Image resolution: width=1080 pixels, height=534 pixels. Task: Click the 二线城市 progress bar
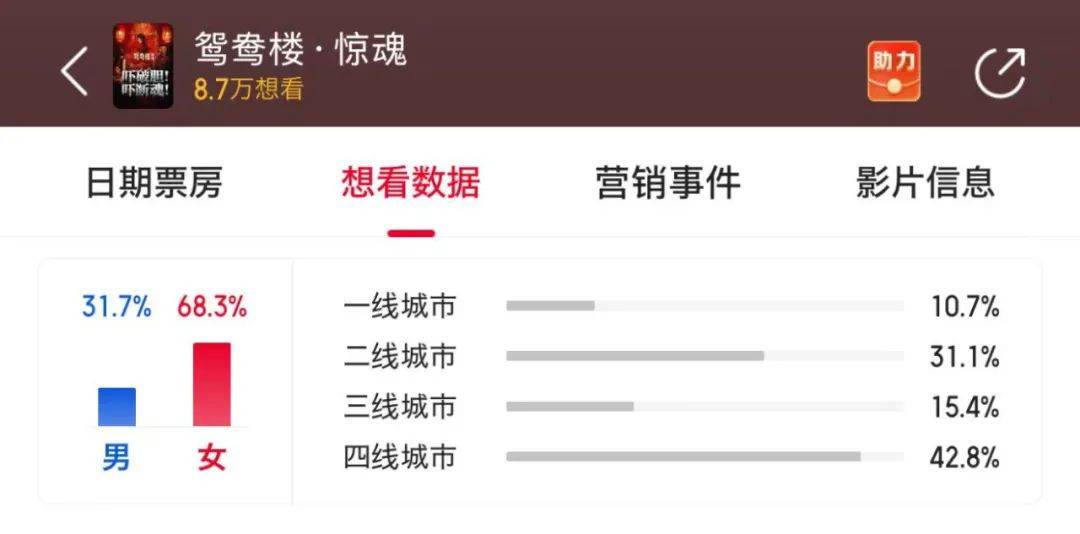tap(704, 356)
